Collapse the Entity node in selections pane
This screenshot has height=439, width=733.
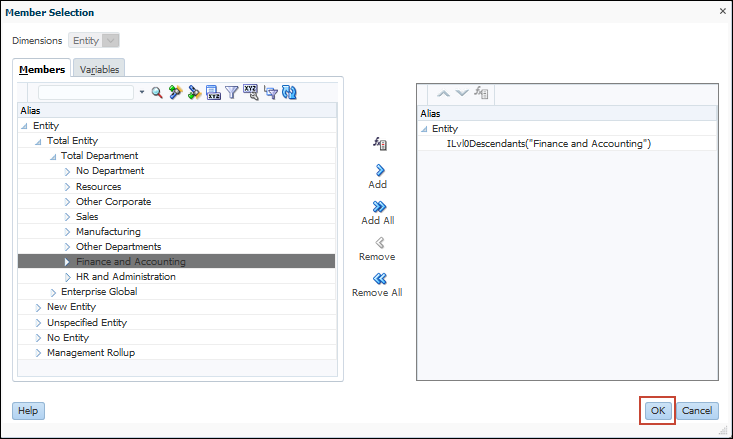424,129
